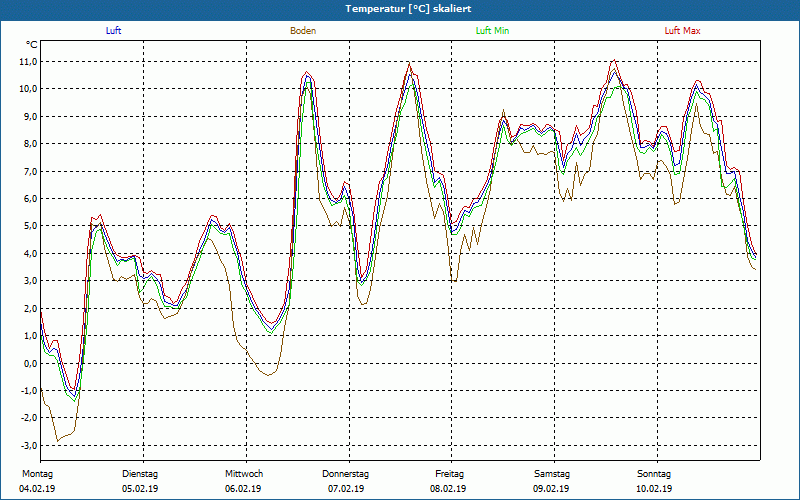The height and width of the screenshot is (500, 800).
Task: Click the '°C' axis unit label
Action: tap(32, 45)
